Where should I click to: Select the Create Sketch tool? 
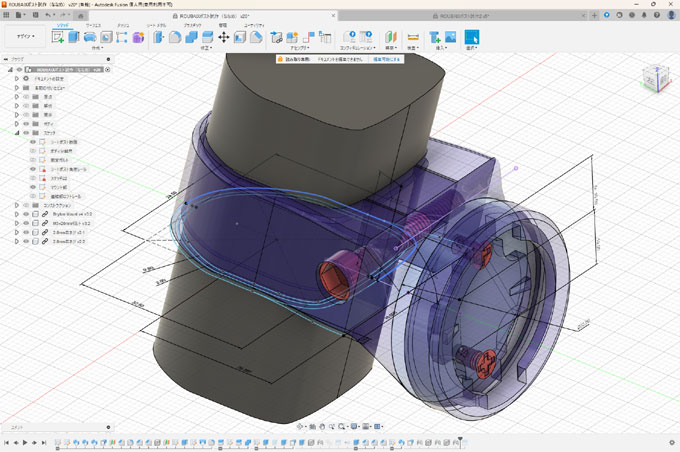point(58,37)
